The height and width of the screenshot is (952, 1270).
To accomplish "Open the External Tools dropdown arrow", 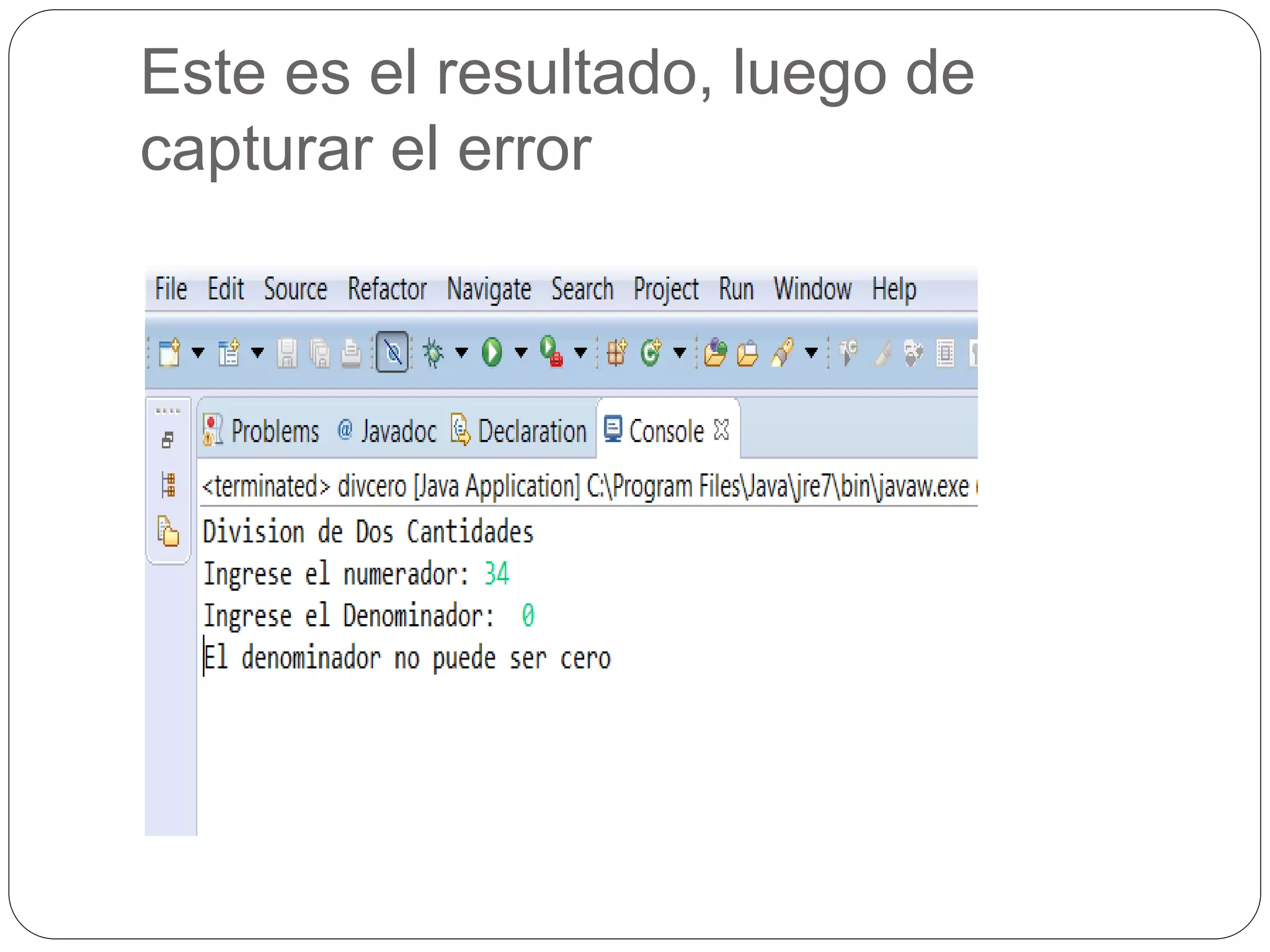I will tap(580, 353).
